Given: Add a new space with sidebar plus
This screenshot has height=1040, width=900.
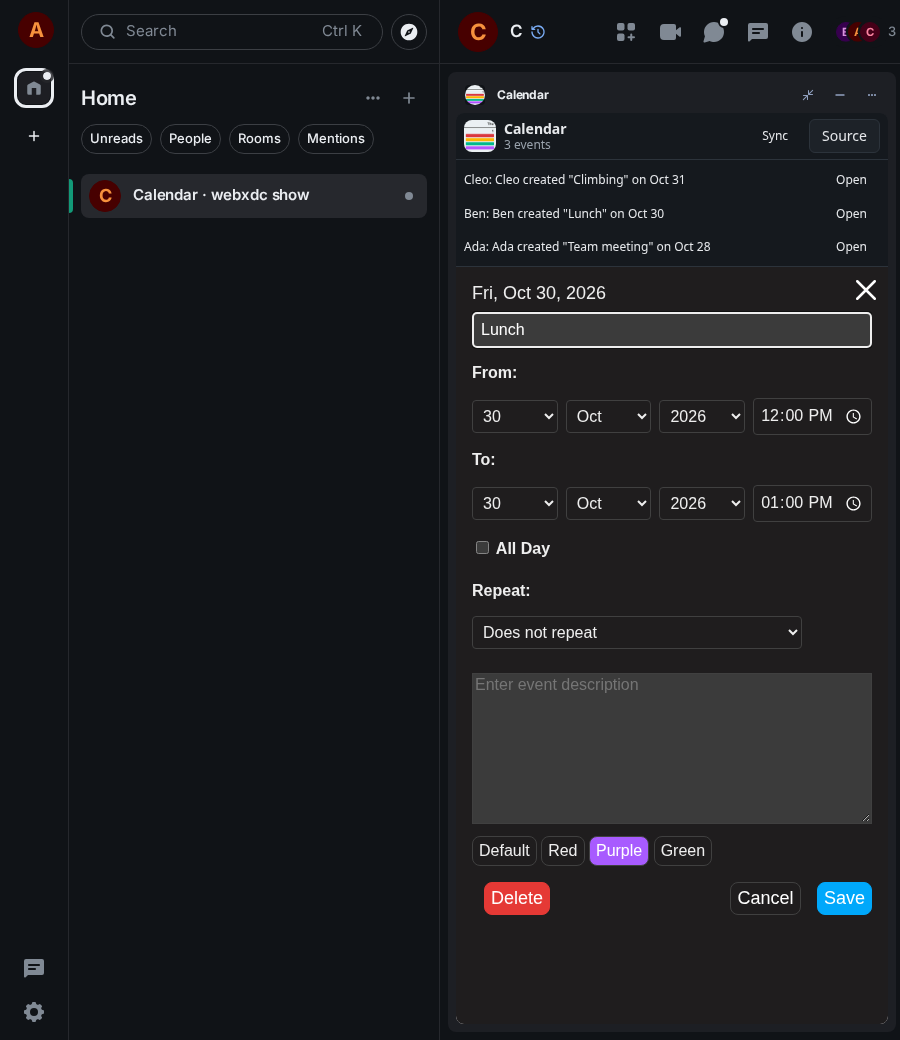Looking at the screenshot, I should (x=34, y=136).
